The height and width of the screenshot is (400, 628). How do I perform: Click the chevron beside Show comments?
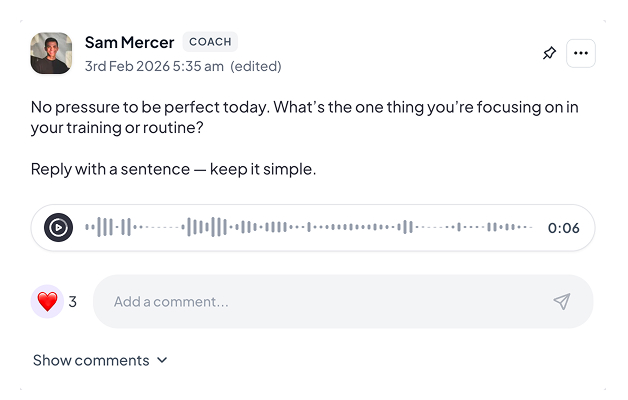point(163,360)
